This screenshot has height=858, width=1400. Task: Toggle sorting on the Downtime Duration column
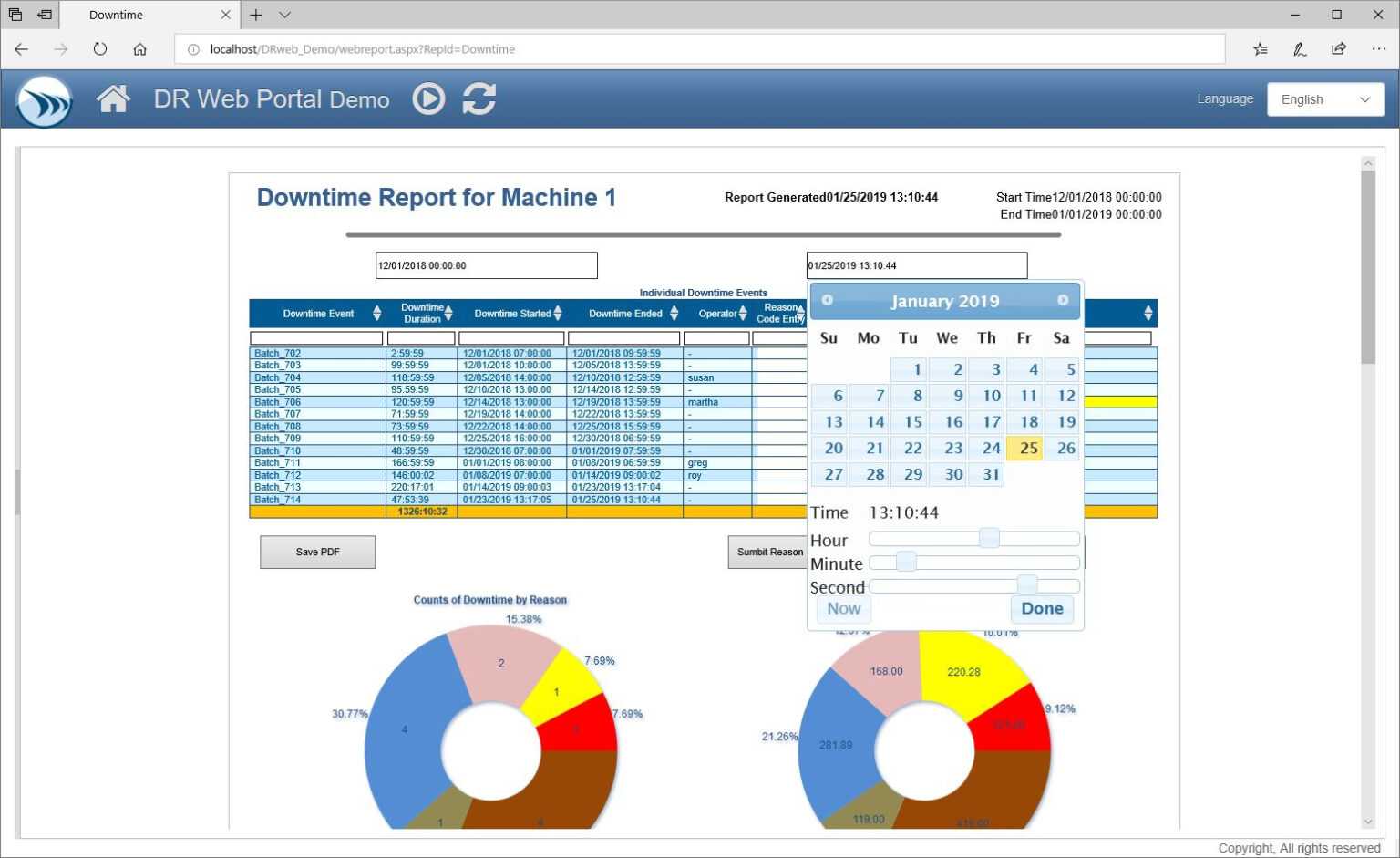point(448,313)
